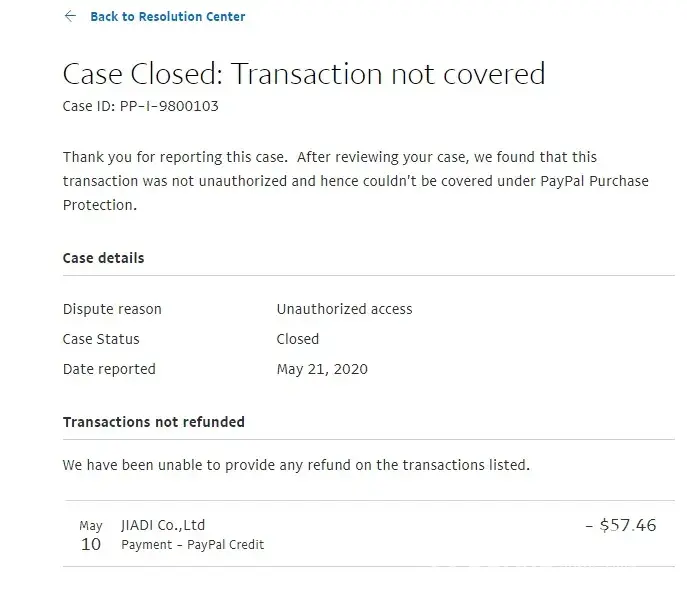Image resolution: width=687 pixels, height=591 pixels.
Task: Click the $57.46 transaction amount
Action: coord(621,525)
